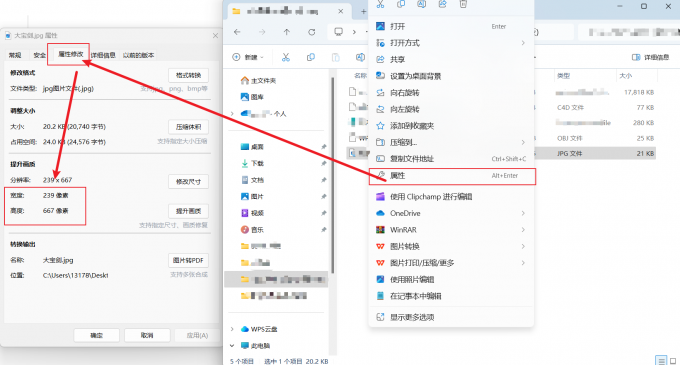Click the pin icon beside 音乐

[324, 230]
